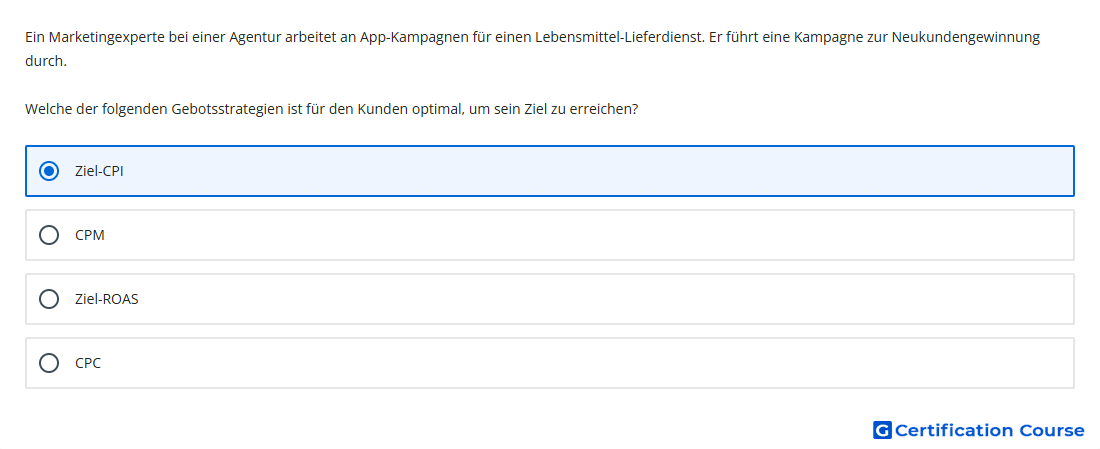The height and width of the screenshot is (449, 1100).
Task: Click the intro paragraph about the Marketingexperte
Action: (532, 49)
